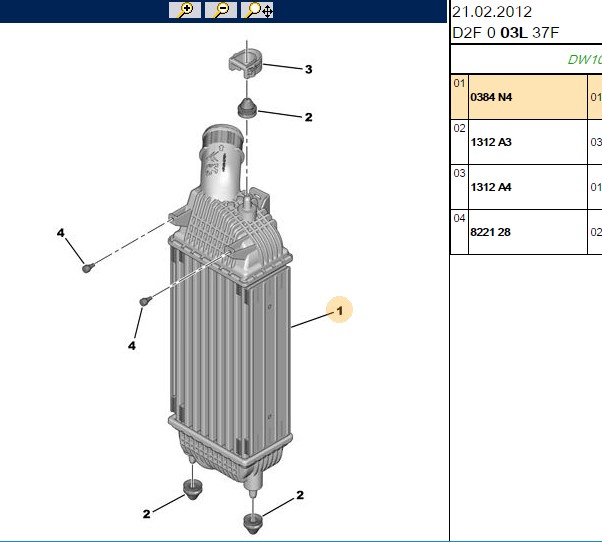Click the green DW10 engine heading
The width and height of the screenshot is (602, 542).
pyautogui.click(x=584, y=59)
